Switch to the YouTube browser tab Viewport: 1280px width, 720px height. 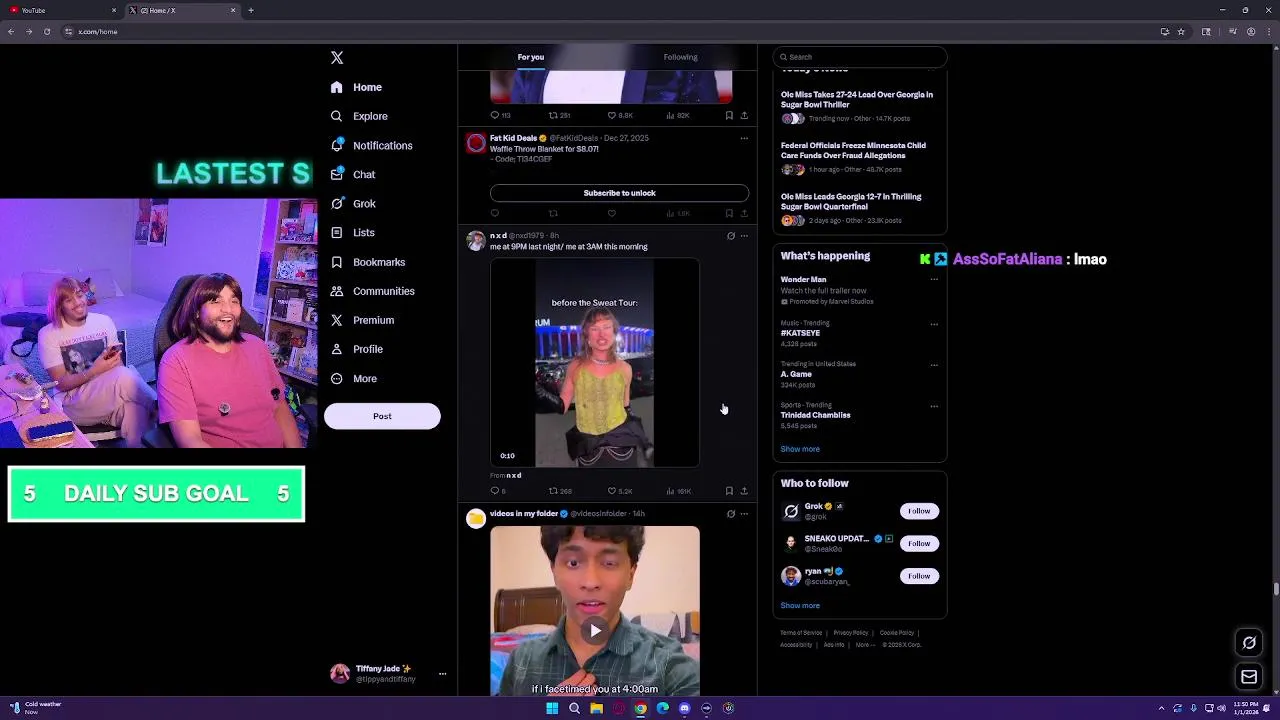coord(62,10)
